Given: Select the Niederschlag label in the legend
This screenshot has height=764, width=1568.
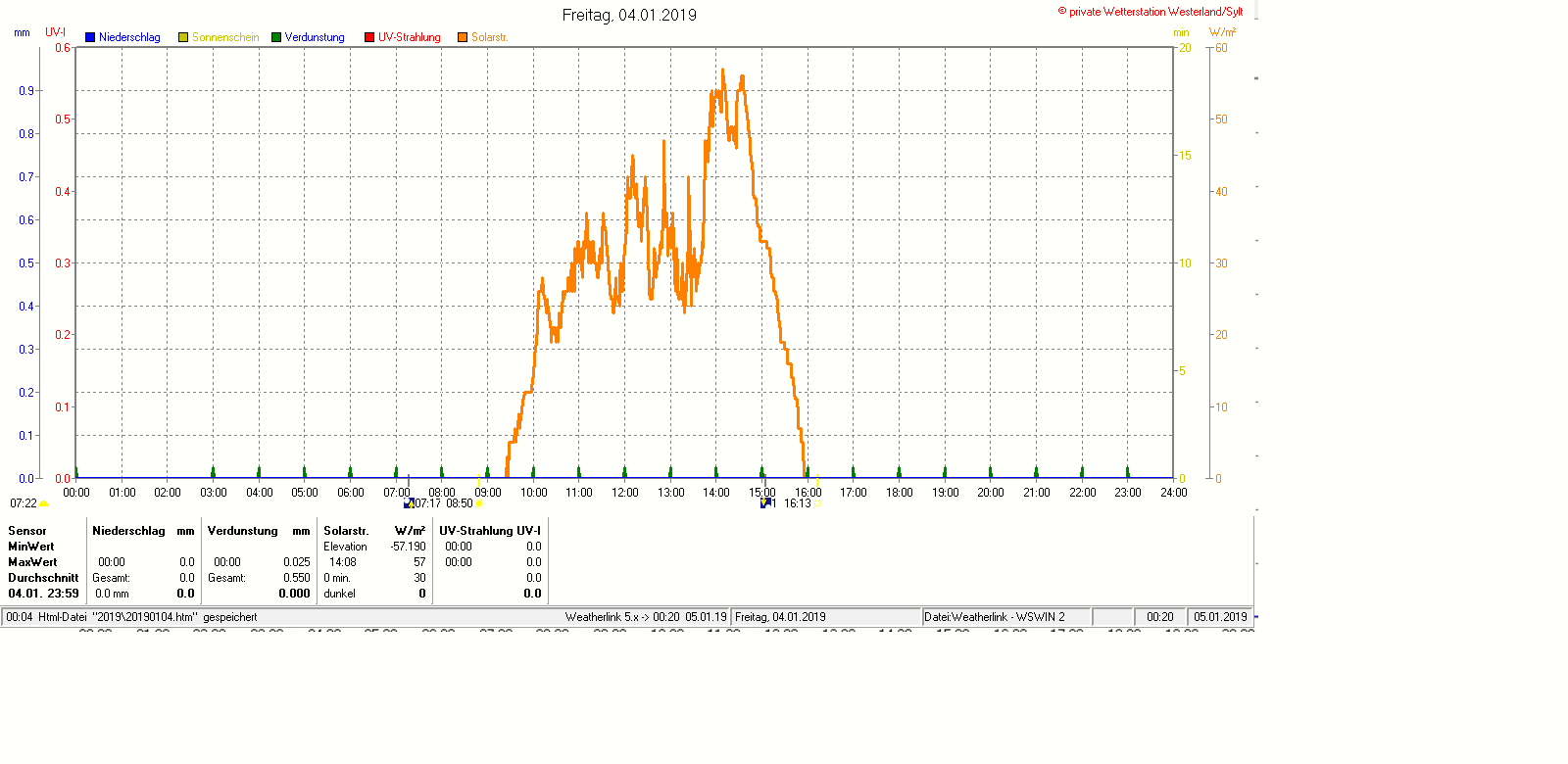Looking at the screenshot, I should coord(129,37).
